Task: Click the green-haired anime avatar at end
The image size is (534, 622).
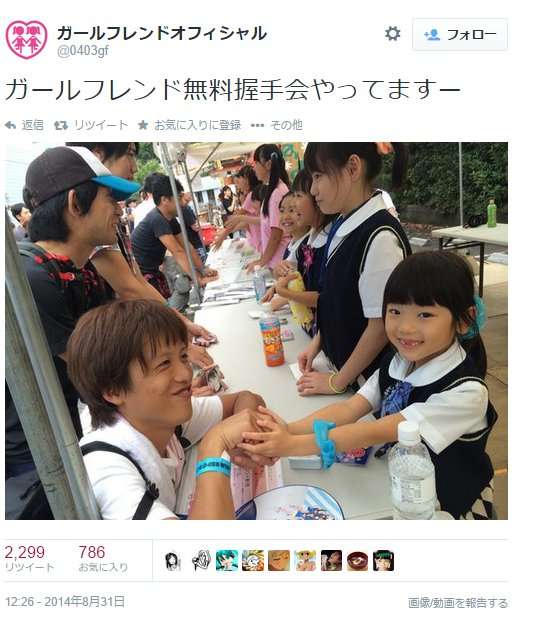Action: click(x=384, y=561)
